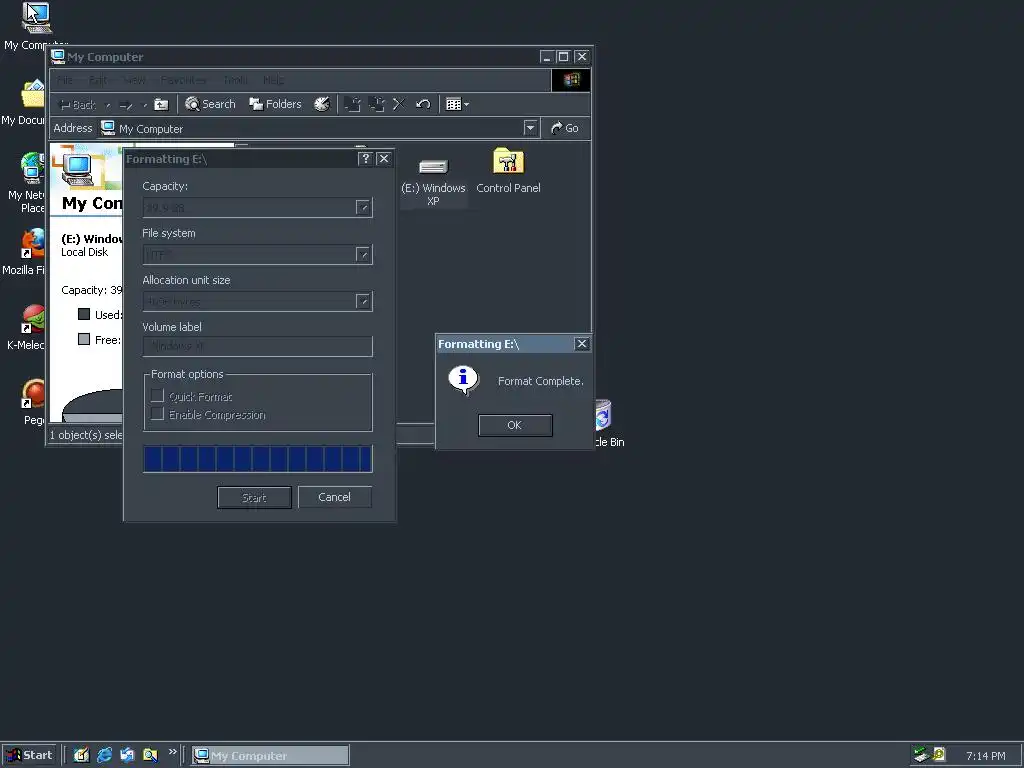The height and width of the screenshot is (768, 1024).
Task: Click the key tray icon before the clock
Action: click(x=939, y=754)
